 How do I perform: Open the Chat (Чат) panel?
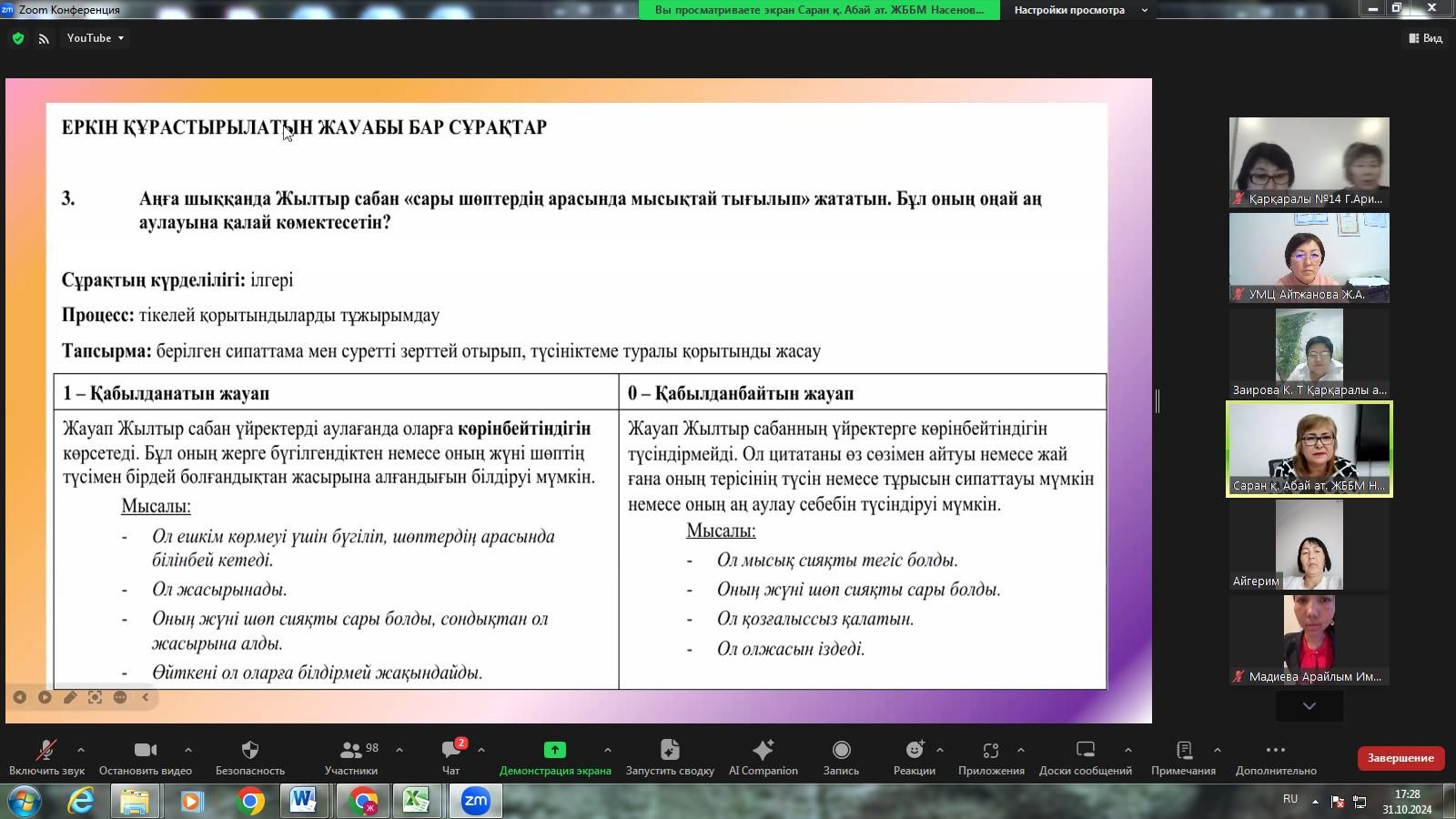pos(450,751)
